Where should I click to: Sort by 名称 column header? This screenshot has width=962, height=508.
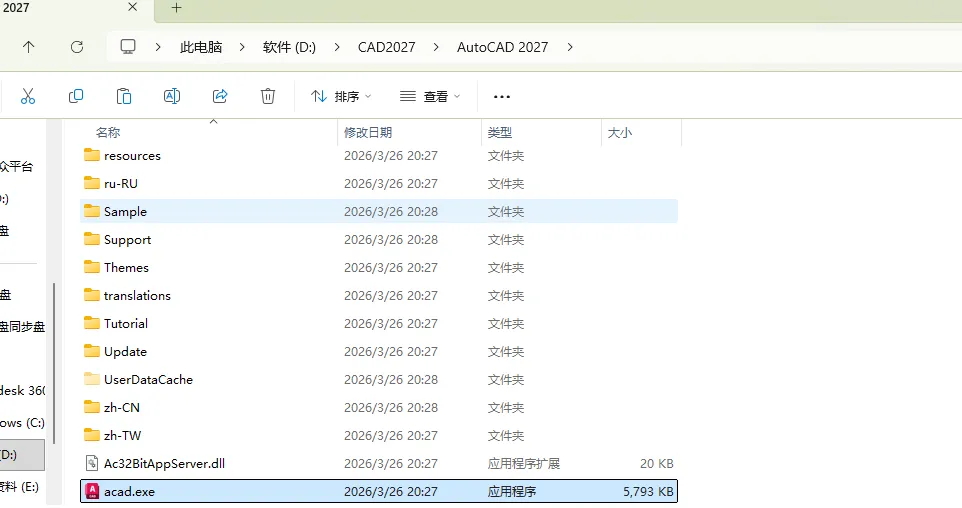click(108, 133)
